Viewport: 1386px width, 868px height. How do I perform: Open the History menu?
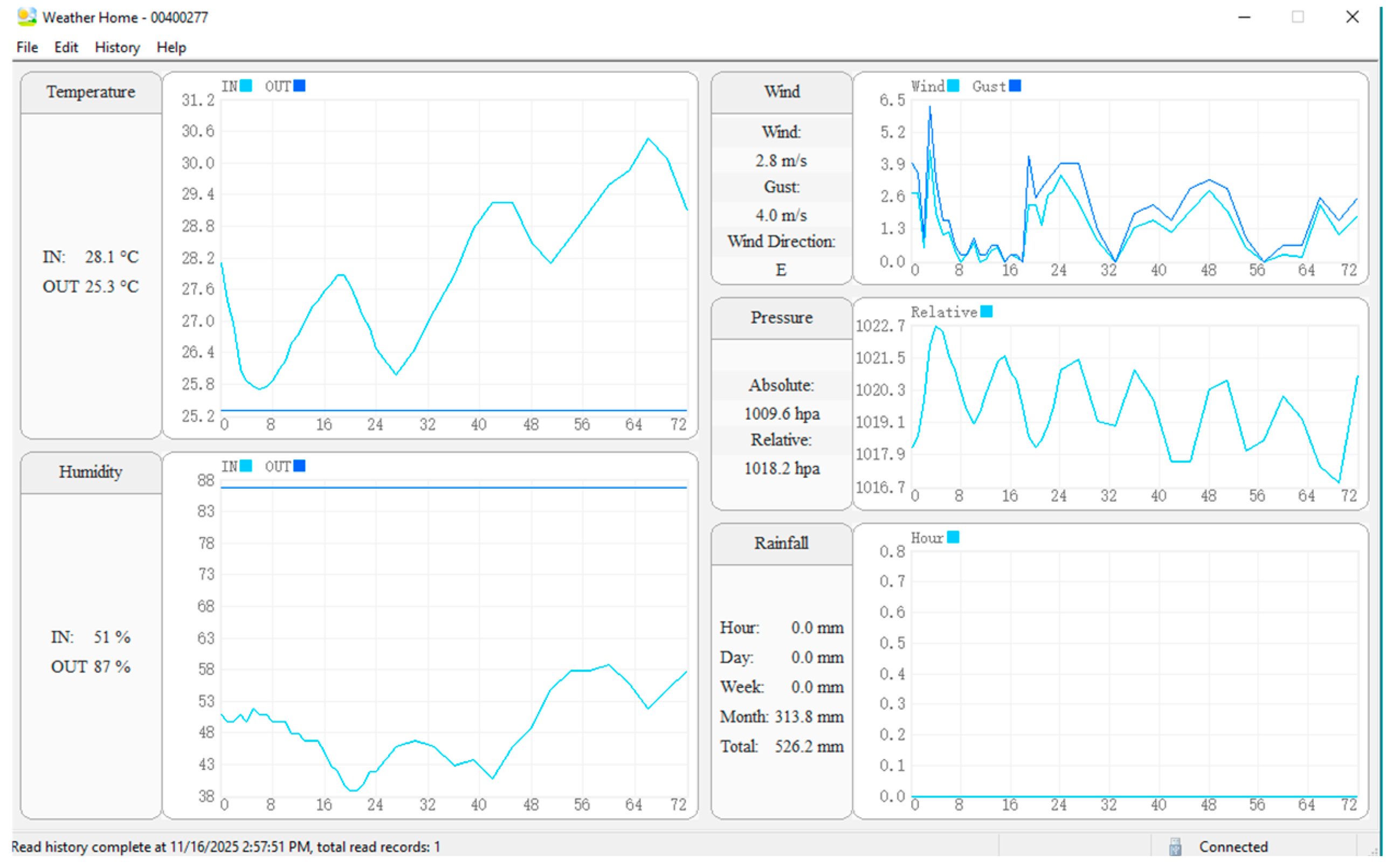pos(117,47)
